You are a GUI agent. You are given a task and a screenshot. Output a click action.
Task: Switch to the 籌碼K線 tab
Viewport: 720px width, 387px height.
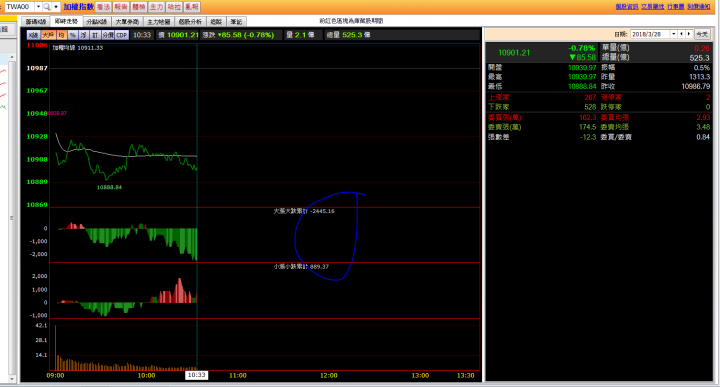tap(36, 22)
